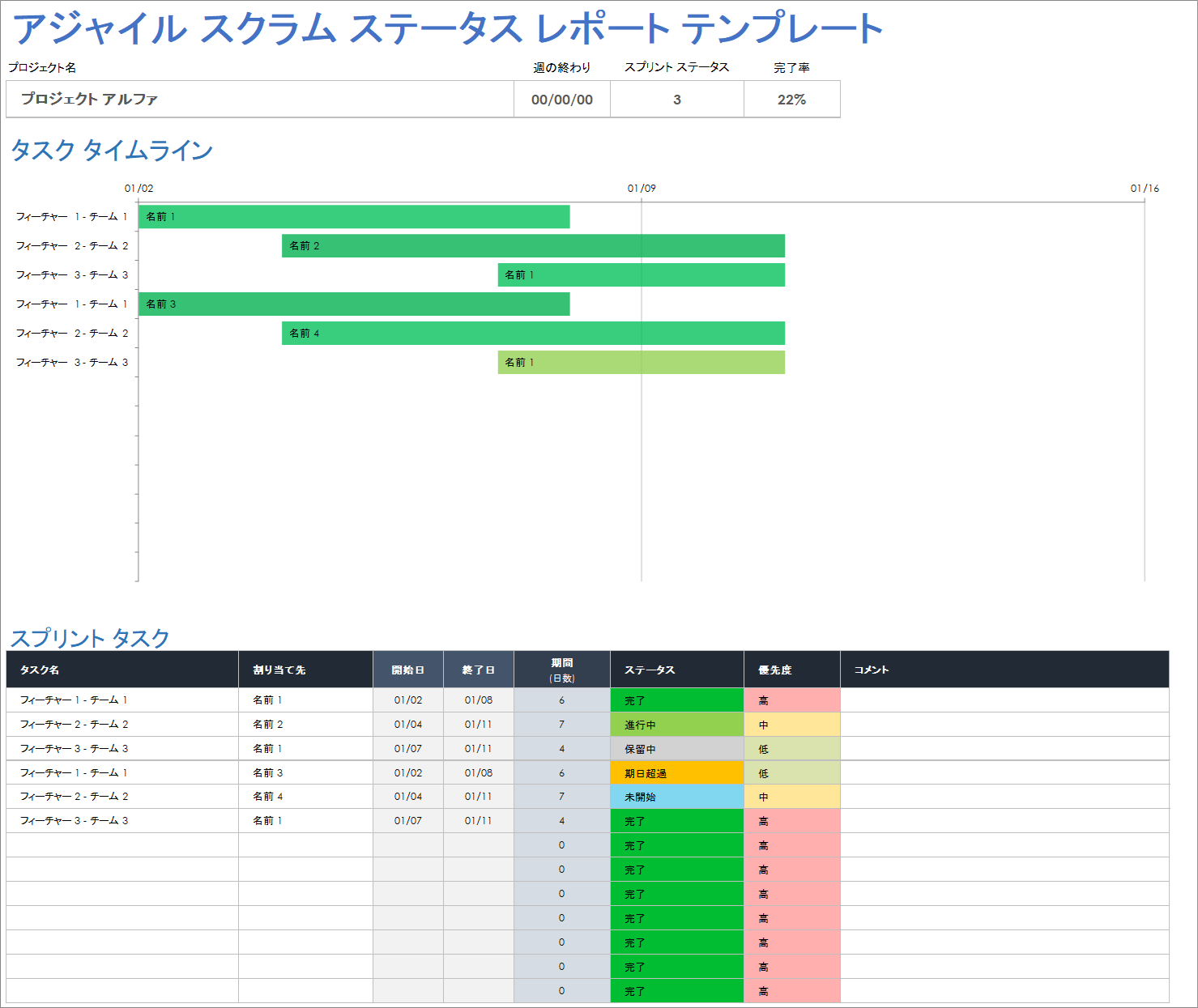The width and height of the screenshot is (1198, 1008).
Task: Click the 進行中 status cell
Action: point(677,725)
